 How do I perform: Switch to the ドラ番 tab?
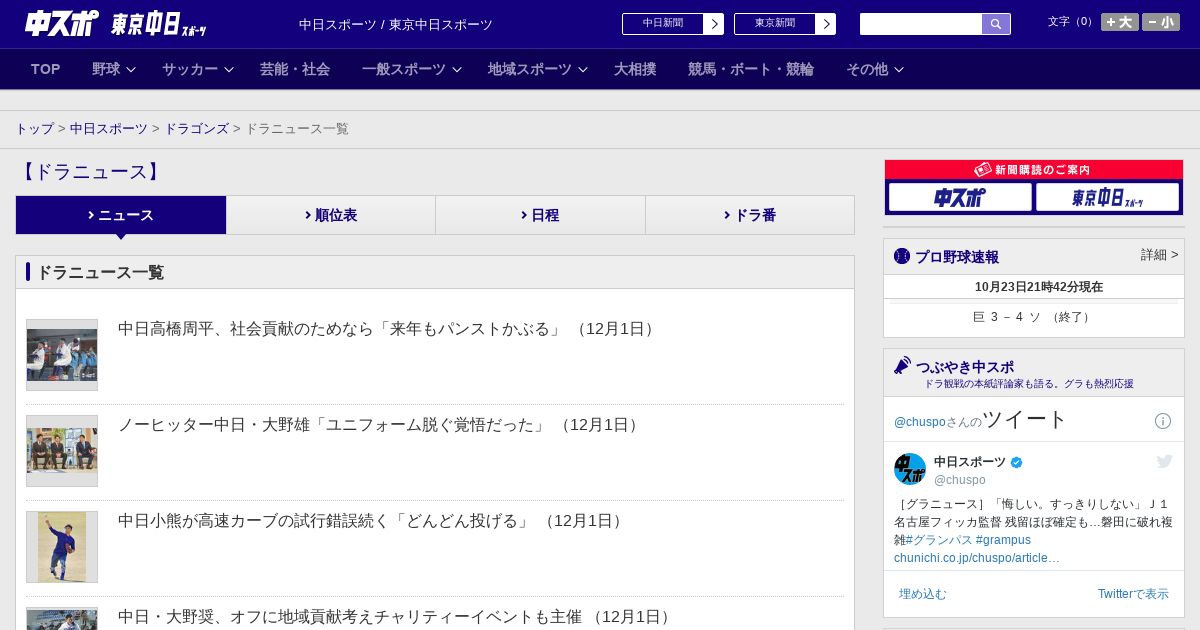pos(750,215)
